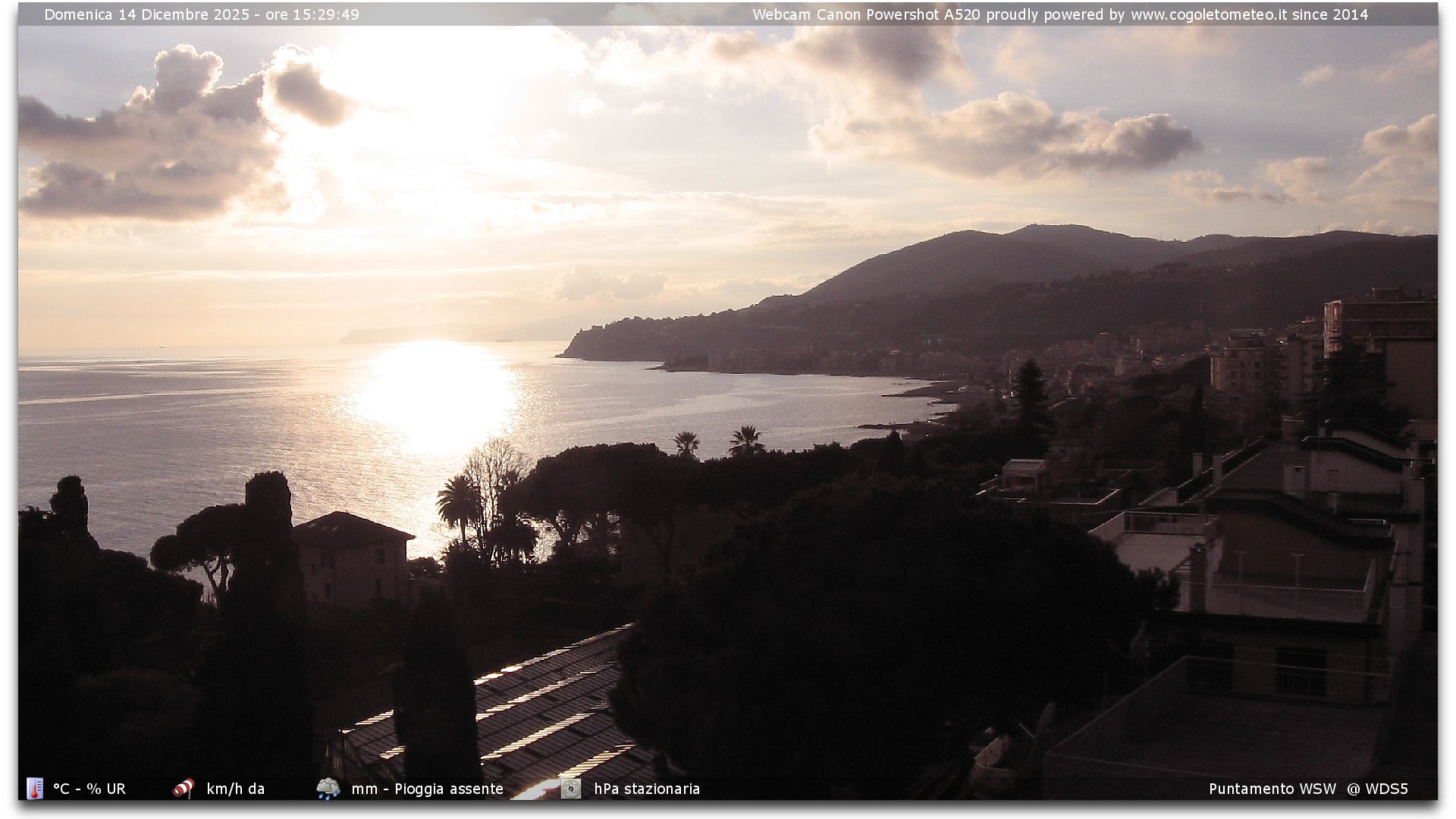Click the two palm trees by the shore
The width and height of the screenshot is (1456, 819).
[x=717, y=442]
